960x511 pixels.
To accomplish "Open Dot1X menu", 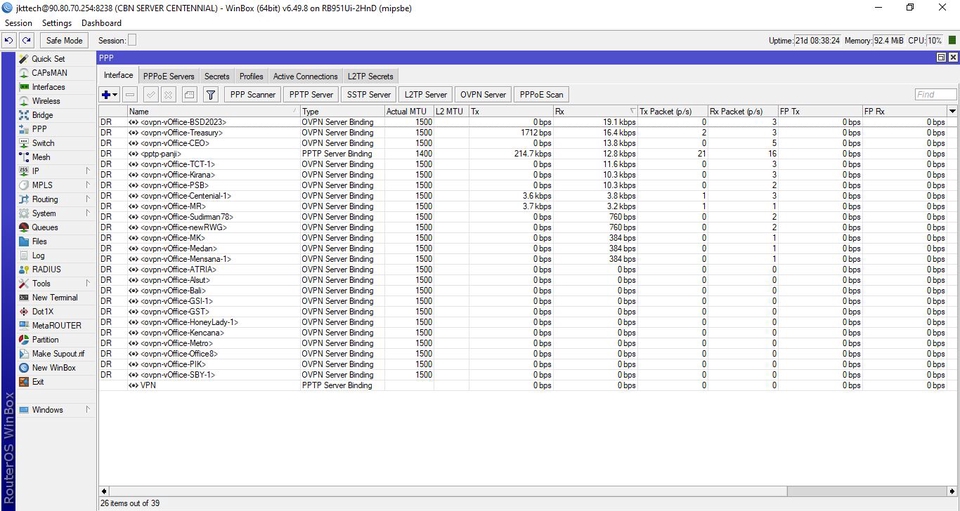I will click(x=43, y=311).
